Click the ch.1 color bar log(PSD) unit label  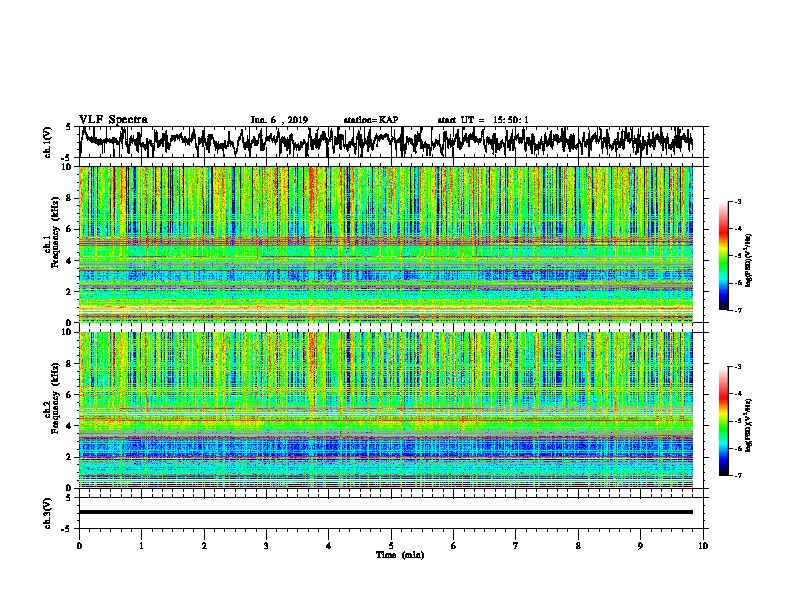coord(749,260)
